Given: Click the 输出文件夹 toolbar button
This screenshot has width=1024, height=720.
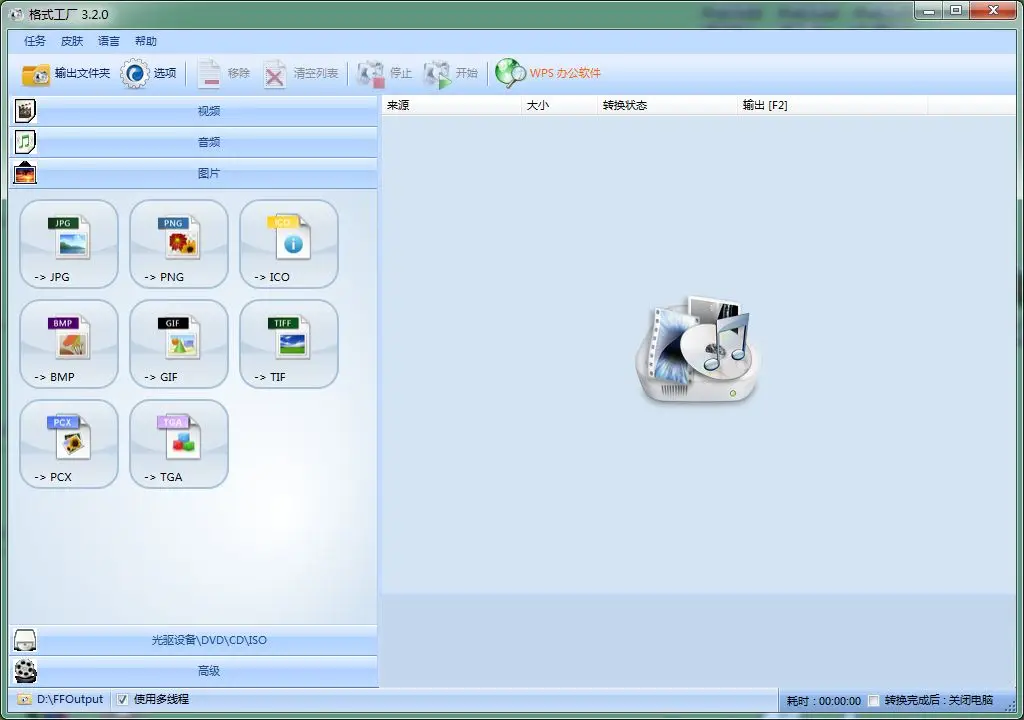Looking at the screenshot, I should click(66, 73).
